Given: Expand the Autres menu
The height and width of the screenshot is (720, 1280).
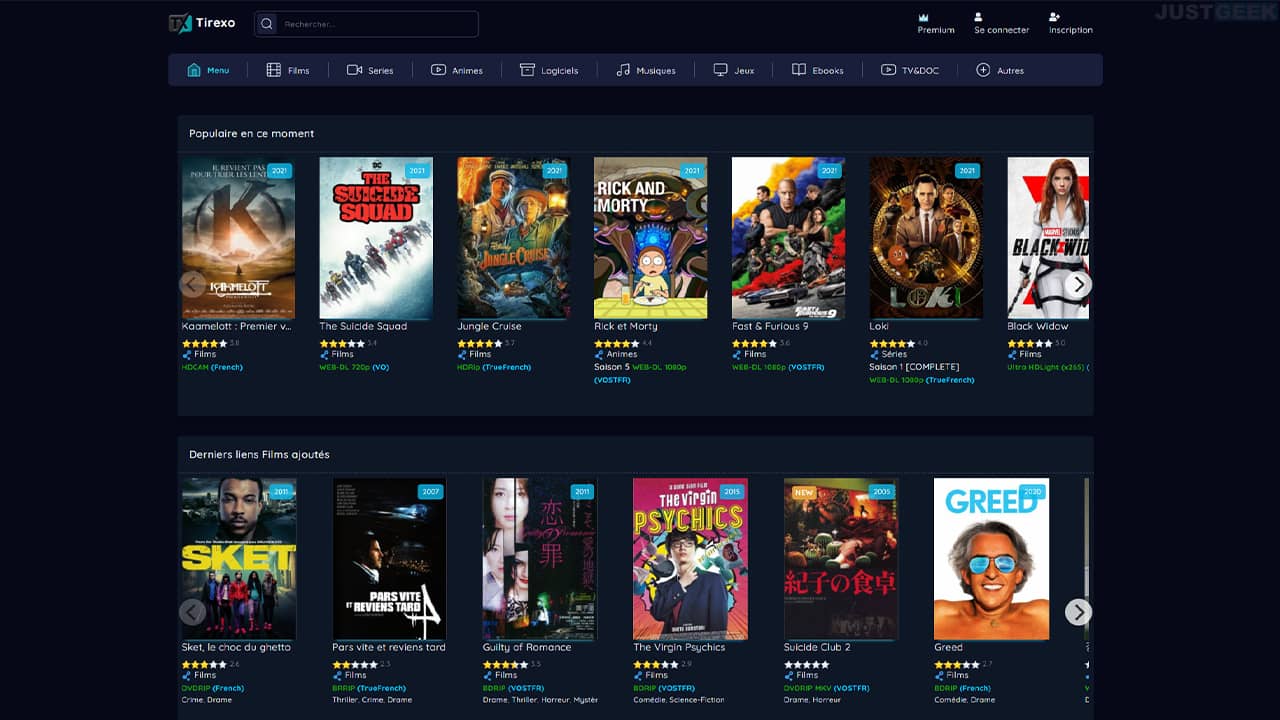Looking at the screenshot, I should (1000, 70).
